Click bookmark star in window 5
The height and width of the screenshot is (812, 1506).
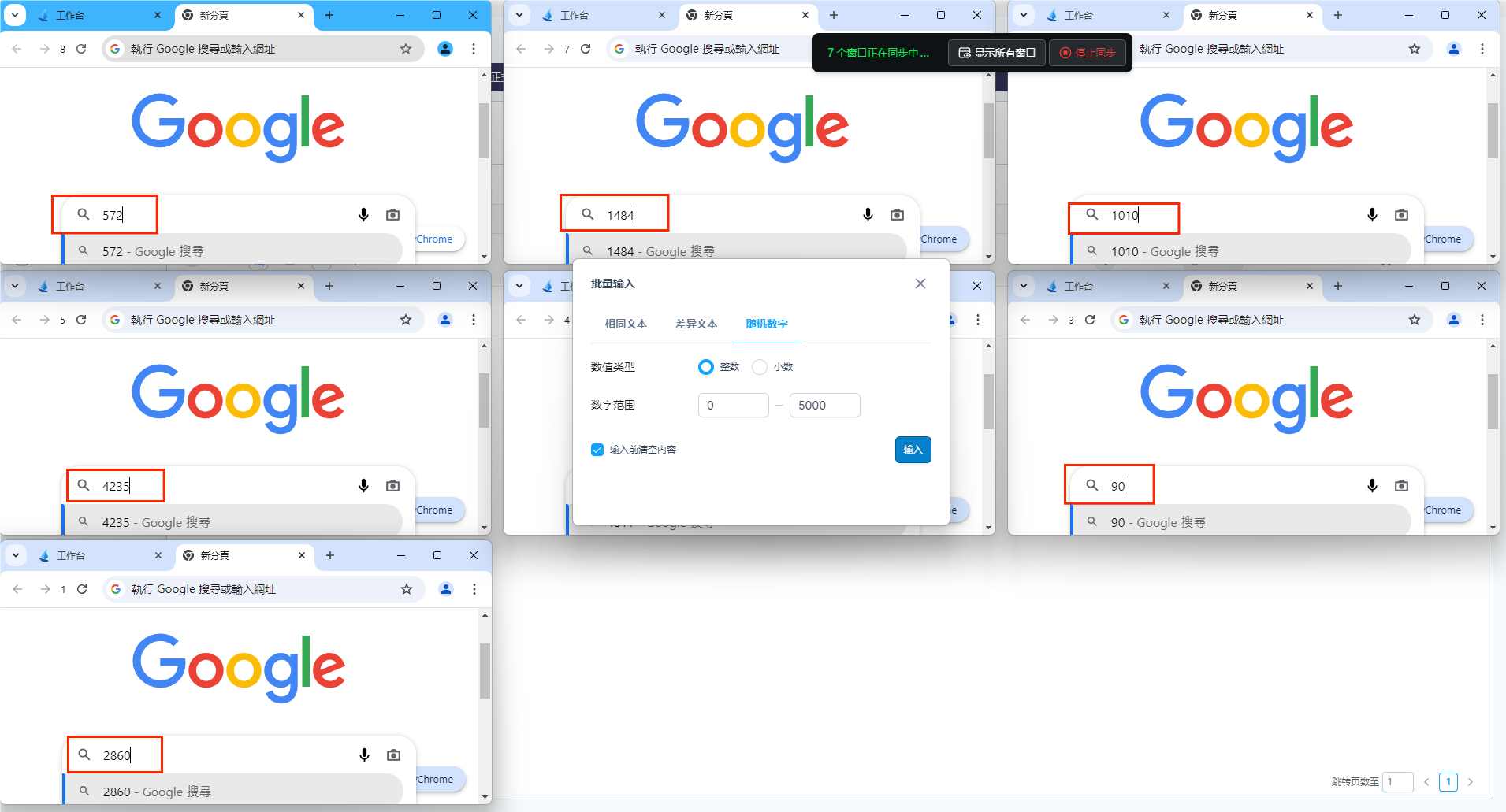click(x=406, y=320)
